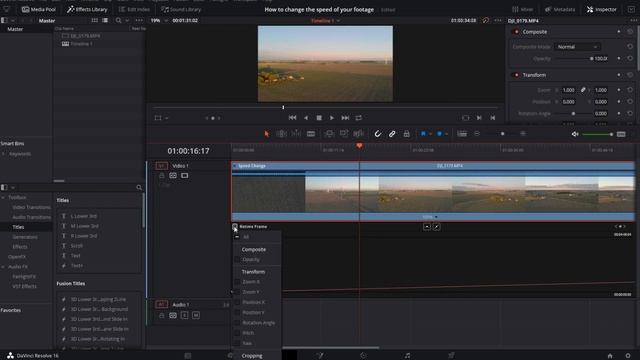Open the Sound Library panel
This screenshot has width=640, height=360.
(x=181, y=9)
